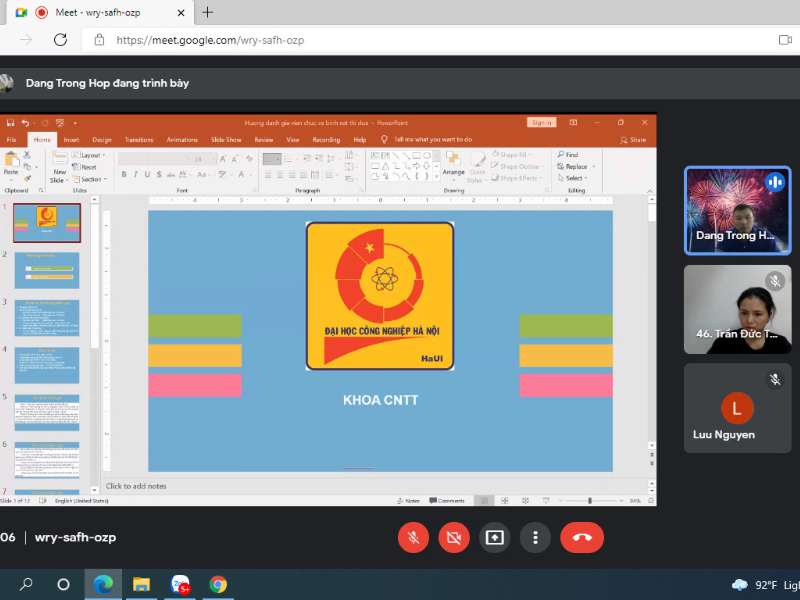Screen dimensions: 800x600
Task: Open the Insert ribbon tab
Action: click(x=71, y=140)
